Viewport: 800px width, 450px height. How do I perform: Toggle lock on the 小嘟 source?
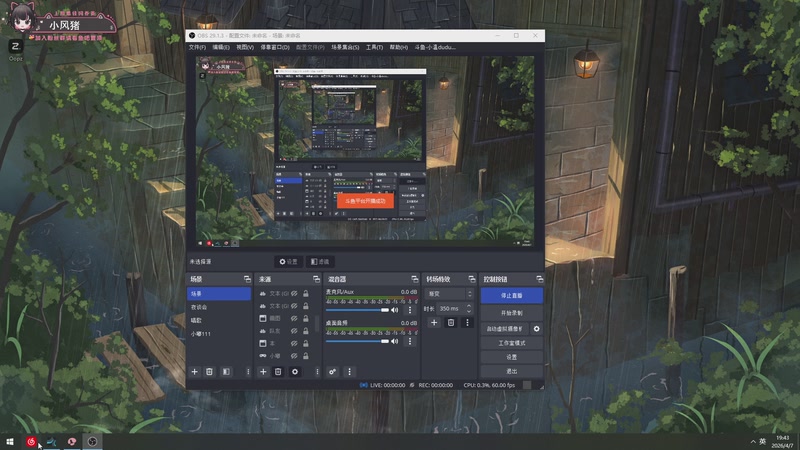(306, 356)
